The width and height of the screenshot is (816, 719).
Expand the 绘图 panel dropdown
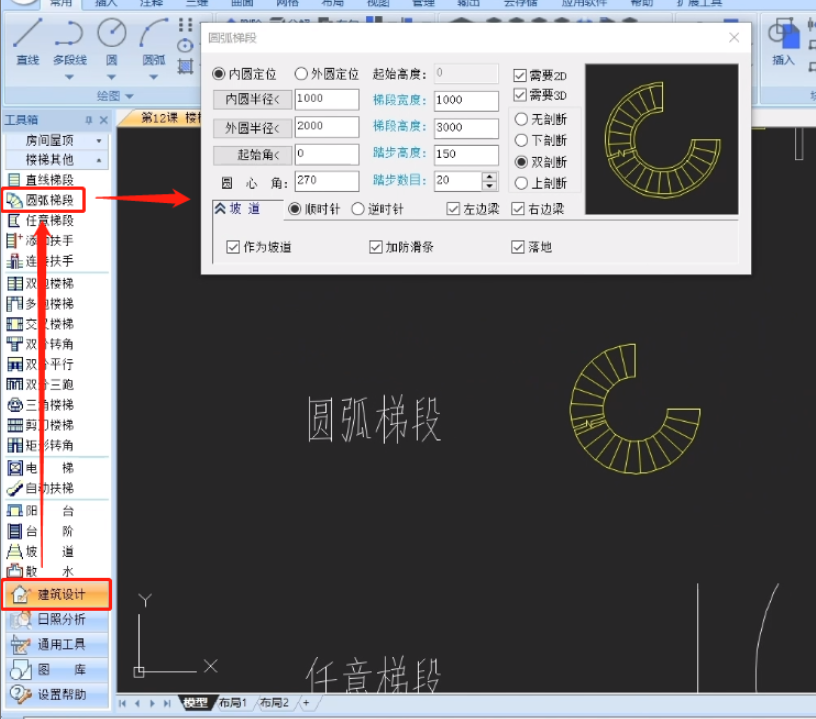(129, 96)
